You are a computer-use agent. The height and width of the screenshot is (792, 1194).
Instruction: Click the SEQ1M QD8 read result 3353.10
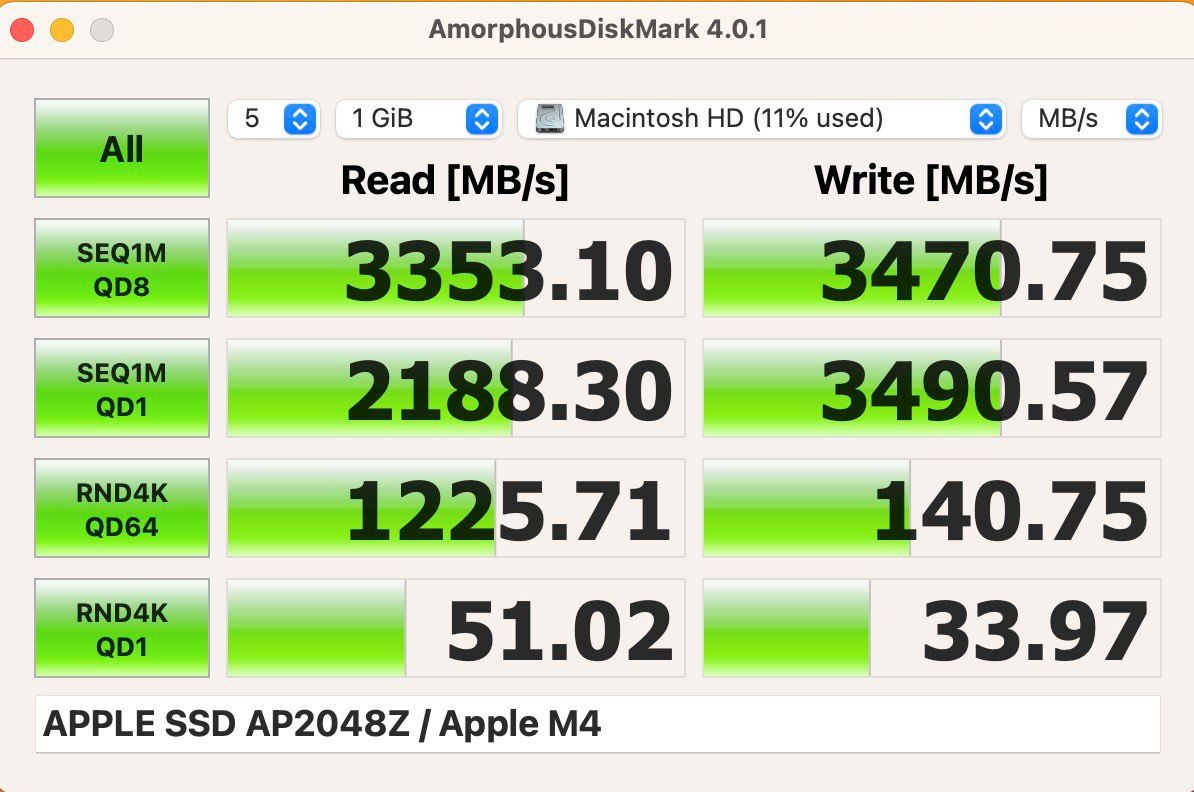pyautogui.click(x=456, y=269)
